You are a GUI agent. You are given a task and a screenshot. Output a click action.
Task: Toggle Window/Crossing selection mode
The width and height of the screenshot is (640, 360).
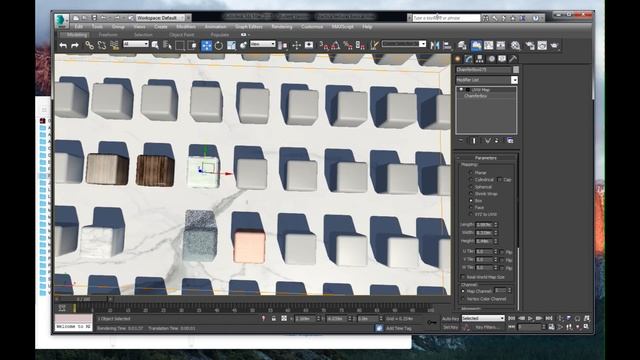(192, 46)
